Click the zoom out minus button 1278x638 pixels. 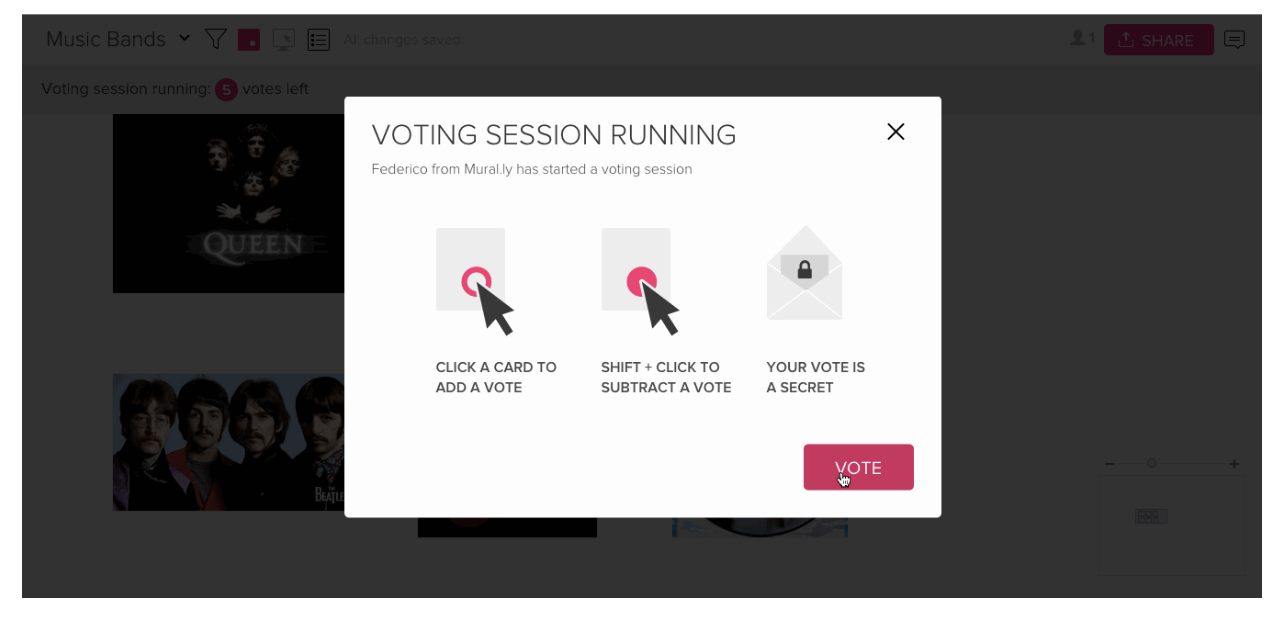[x=1110, y=464]
